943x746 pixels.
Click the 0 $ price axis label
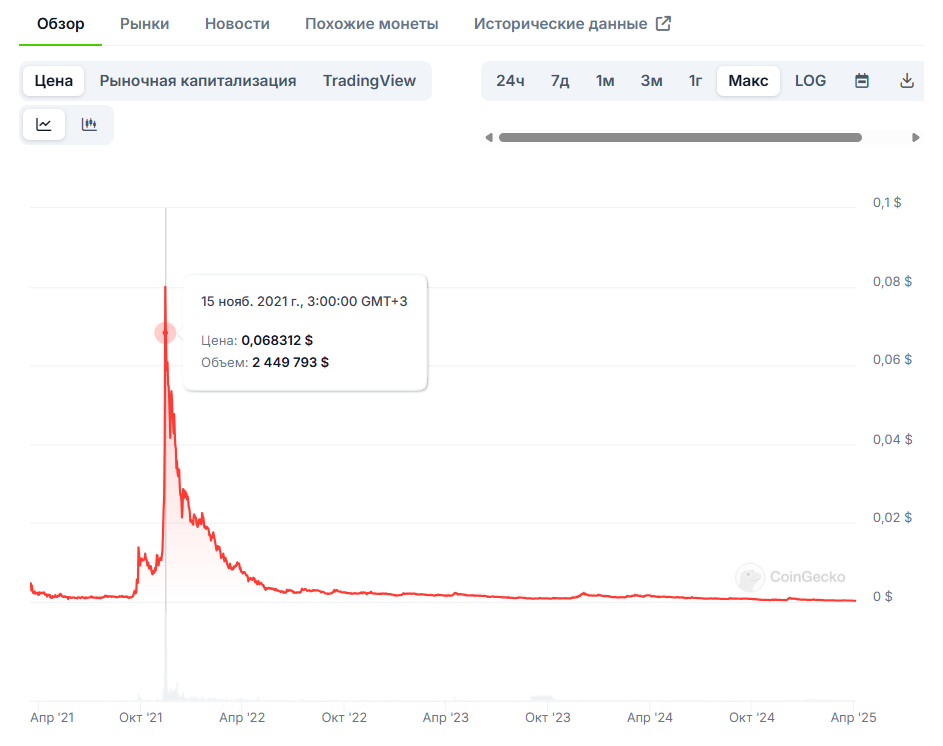click(x=883, y=596)
